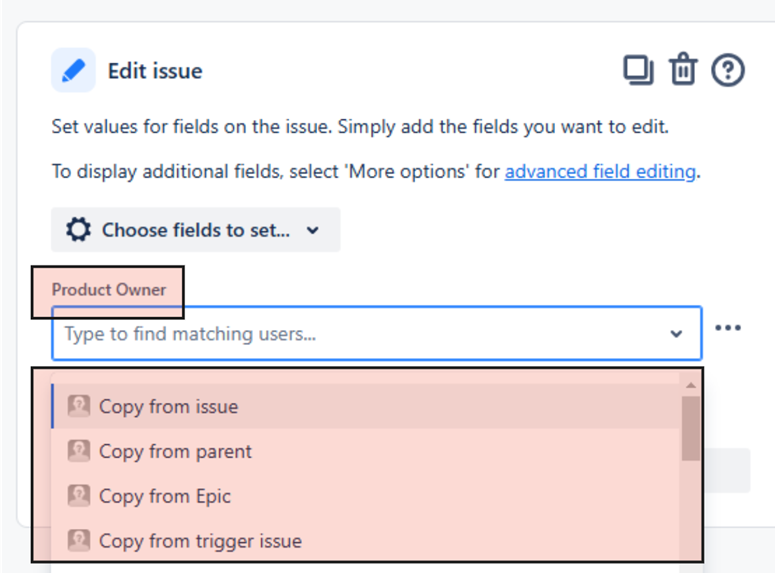Duplicate the Edit issue component
The width and height of the screenshot is (775, 573).
coord(638,70)
